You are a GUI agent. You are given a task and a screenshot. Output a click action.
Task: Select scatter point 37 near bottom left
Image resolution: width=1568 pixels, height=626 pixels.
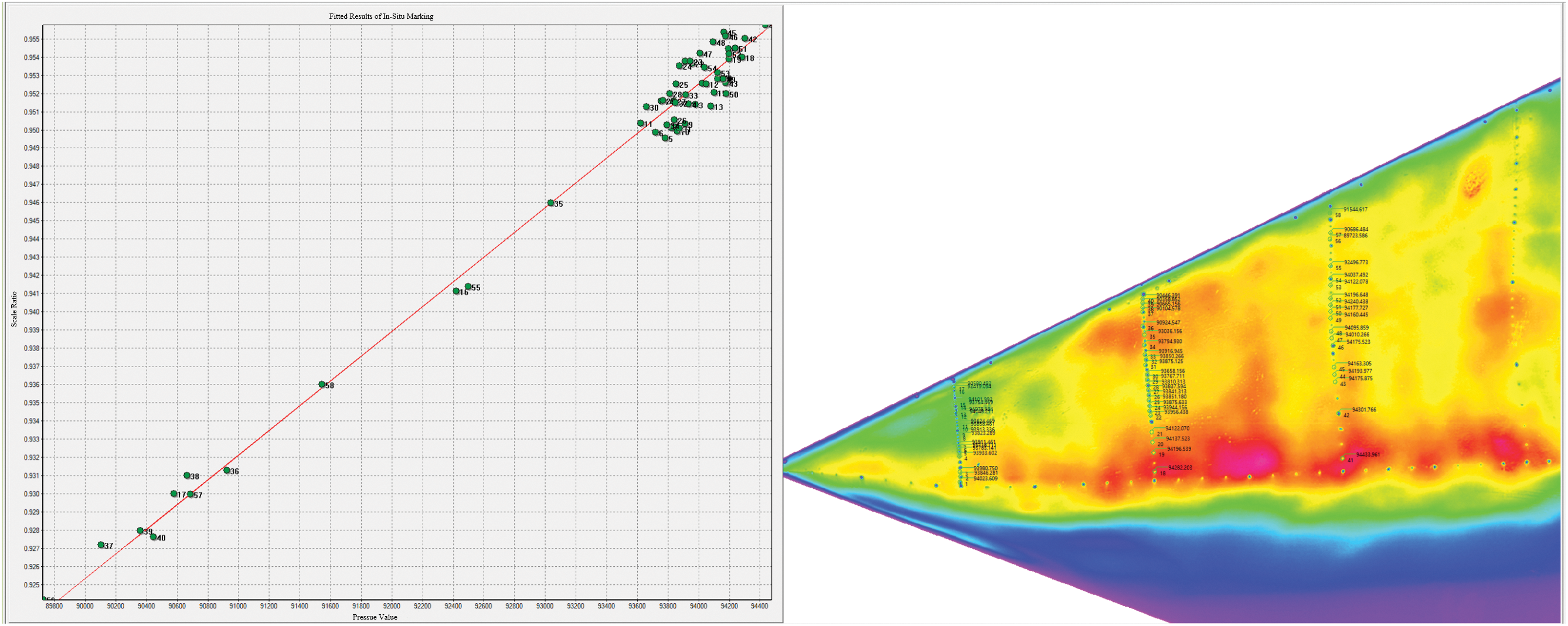pos(101,545)
